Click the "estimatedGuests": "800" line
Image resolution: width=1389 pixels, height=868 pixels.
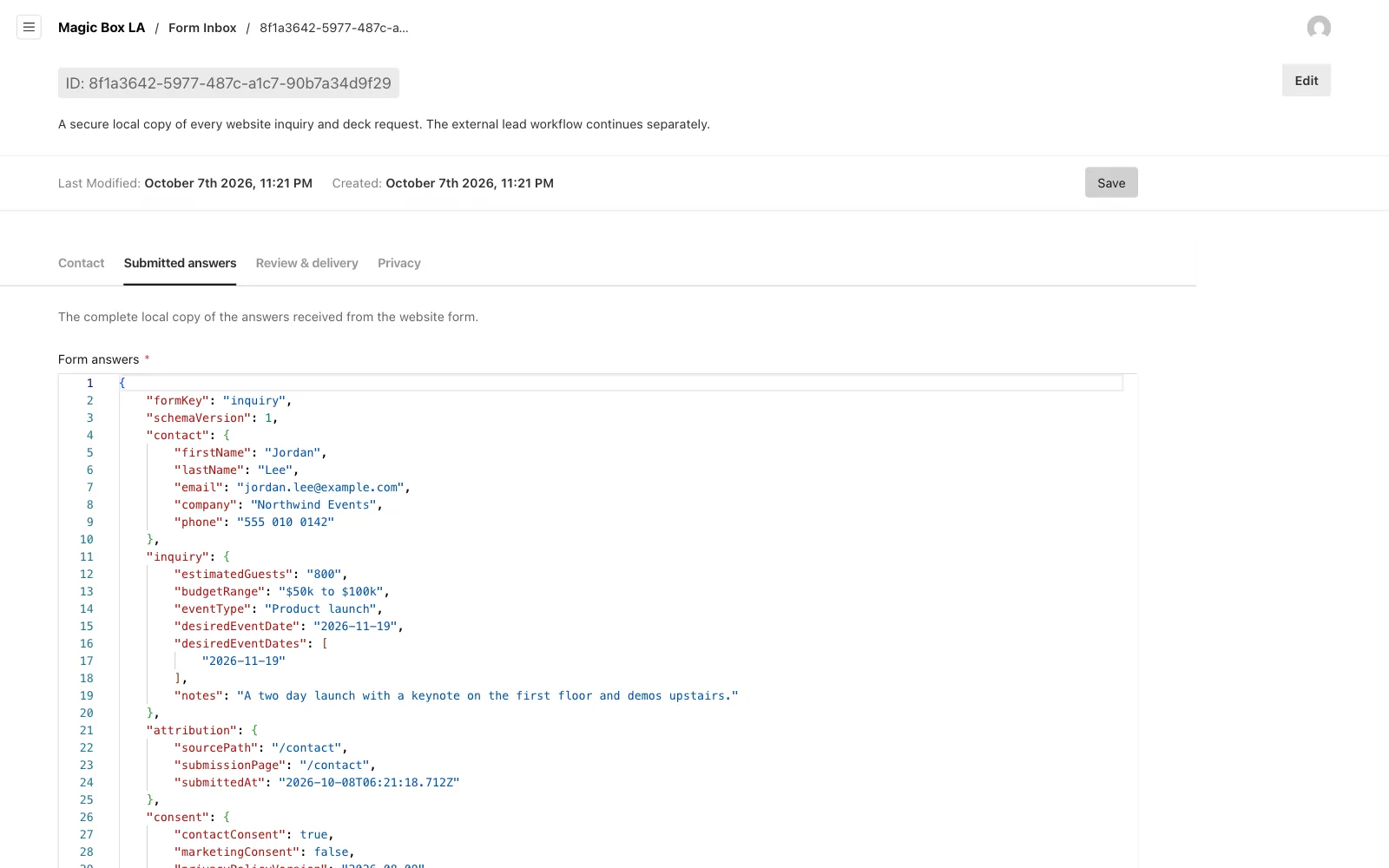tap(260, 574)
